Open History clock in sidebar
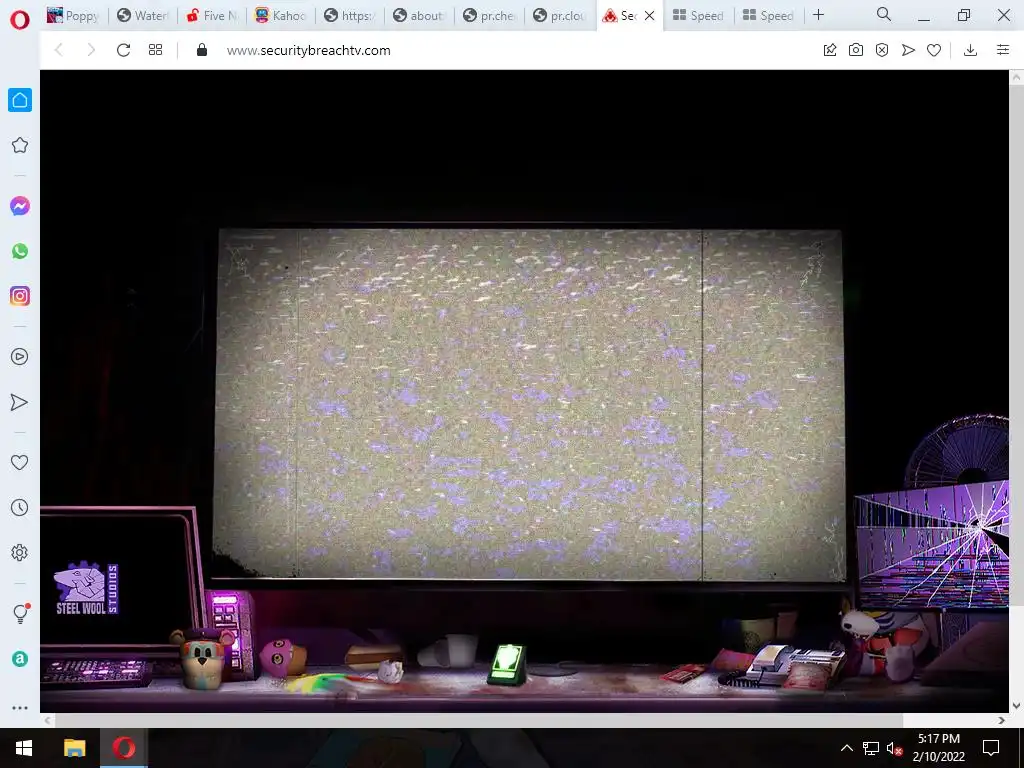 coord(20,507)
